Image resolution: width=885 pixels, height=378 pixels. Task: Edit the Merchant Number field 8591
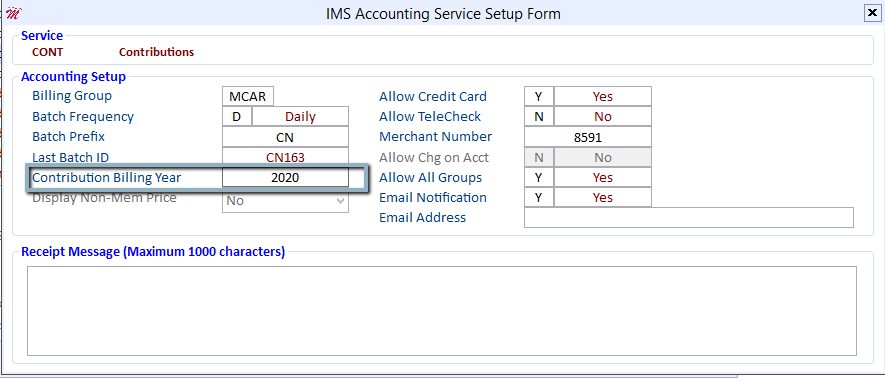coord(588,137)
